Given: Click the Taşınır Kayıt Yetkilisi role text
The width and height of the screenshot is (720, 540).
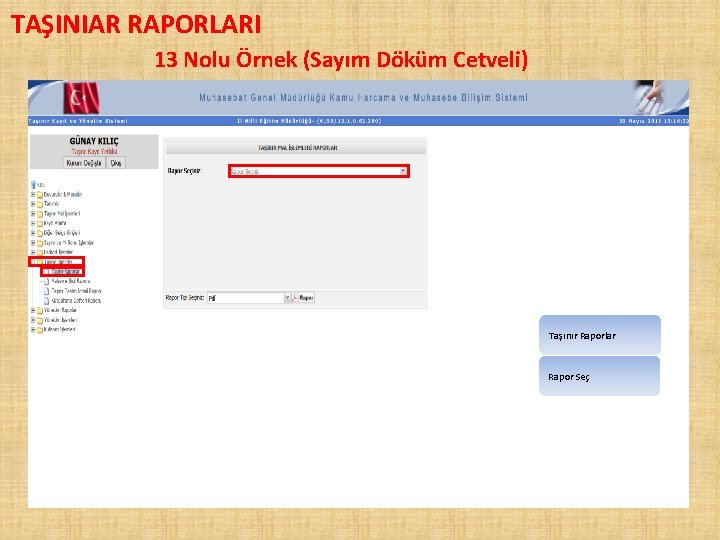Looking at the screenshot, I should point(94,151).
